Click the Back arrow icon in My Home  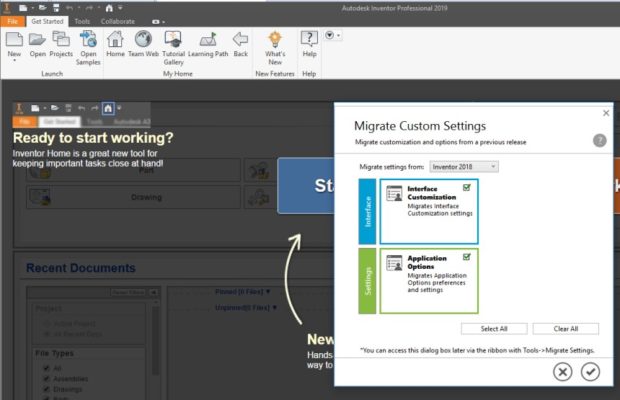pyautogui.click(x=240, y=40)
